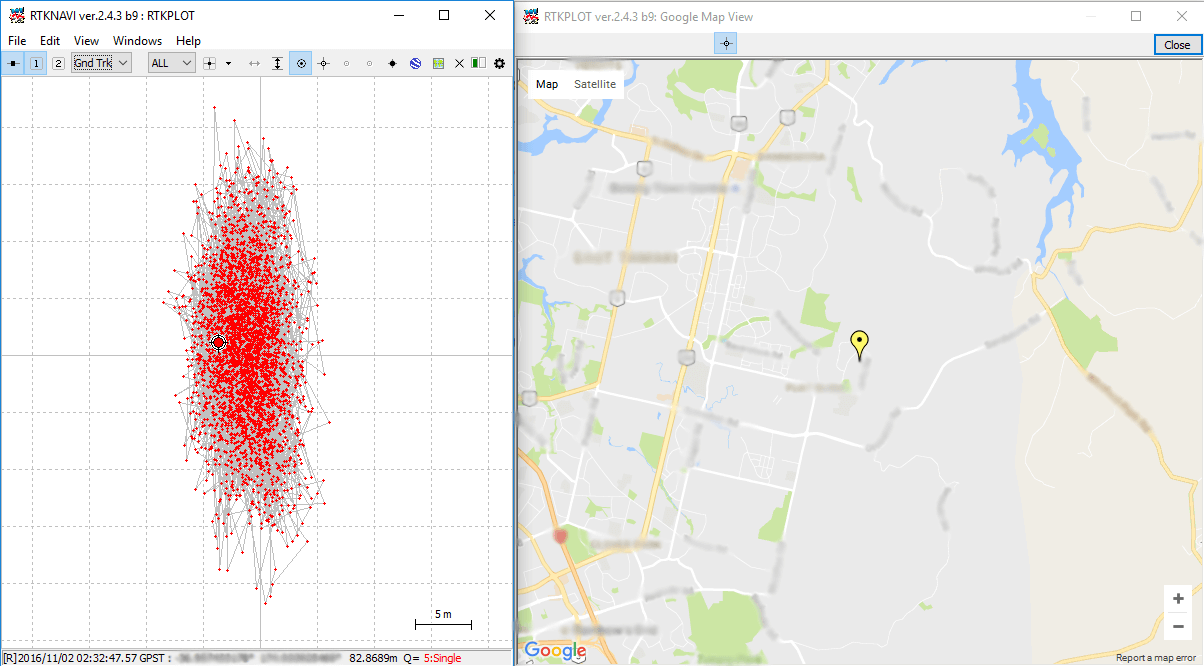Click the horizontal fit arrows icon

coord(254,63)
